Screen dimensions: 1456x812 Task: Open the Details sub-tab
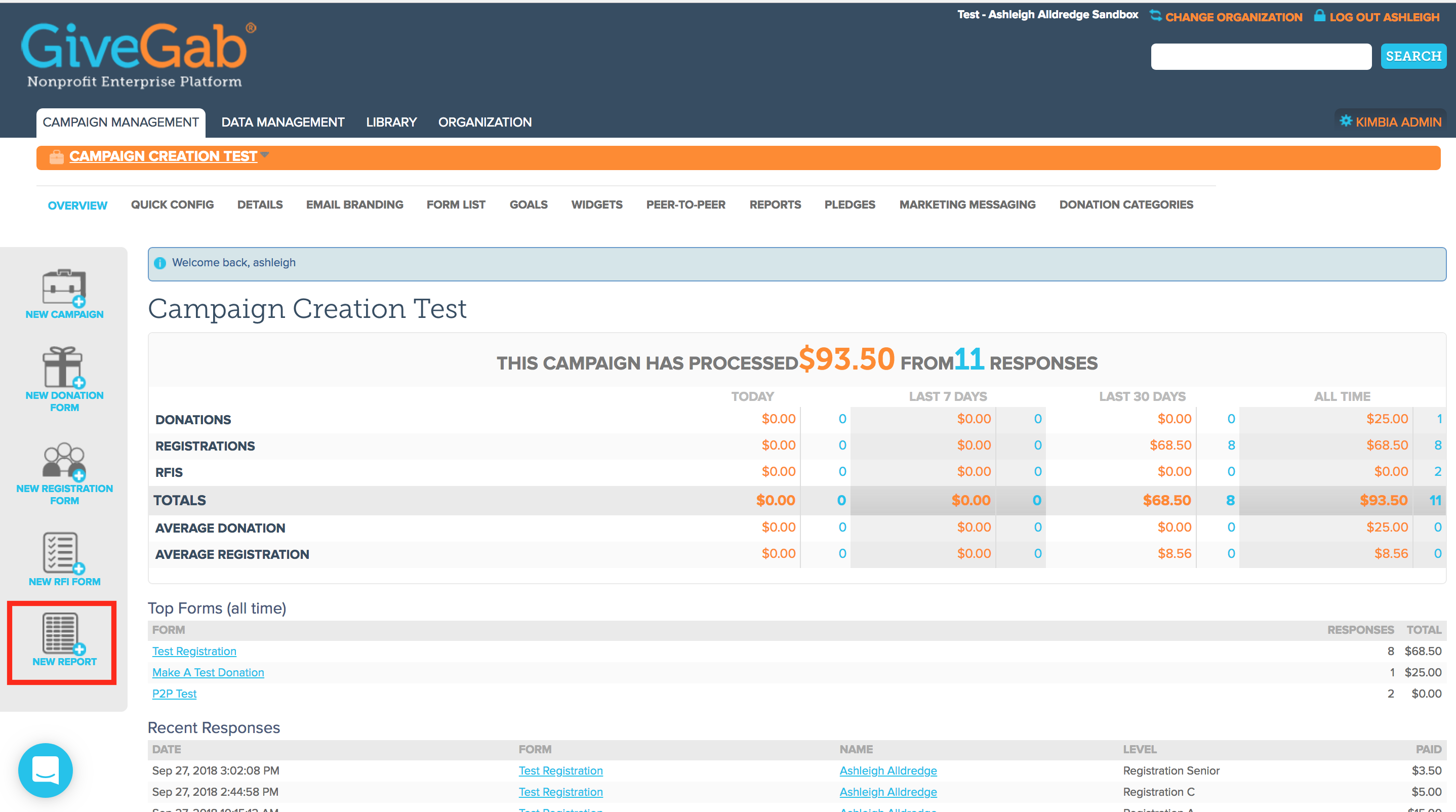(260, 205)
